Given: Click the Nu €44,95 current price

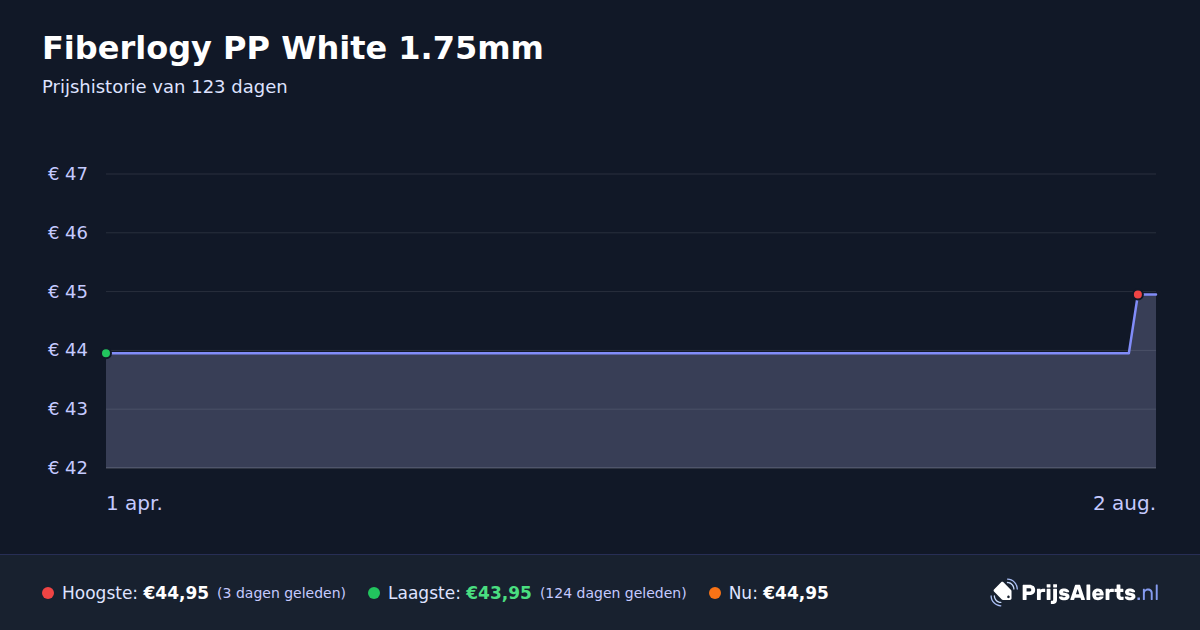Looking at the screenshot, I should point(796,593).
